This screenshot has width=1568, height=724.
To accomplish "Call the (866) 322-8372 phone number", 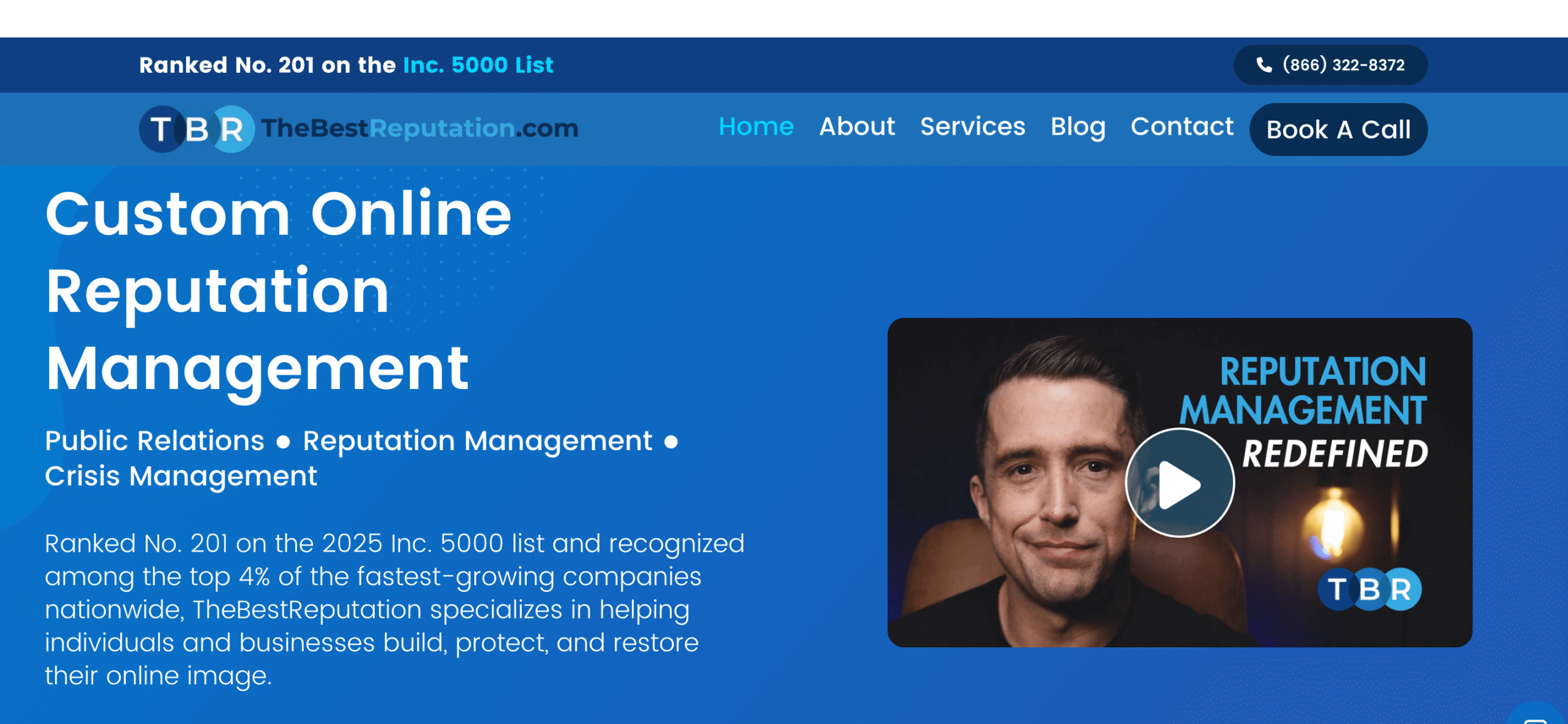I will coord(1343,65).
